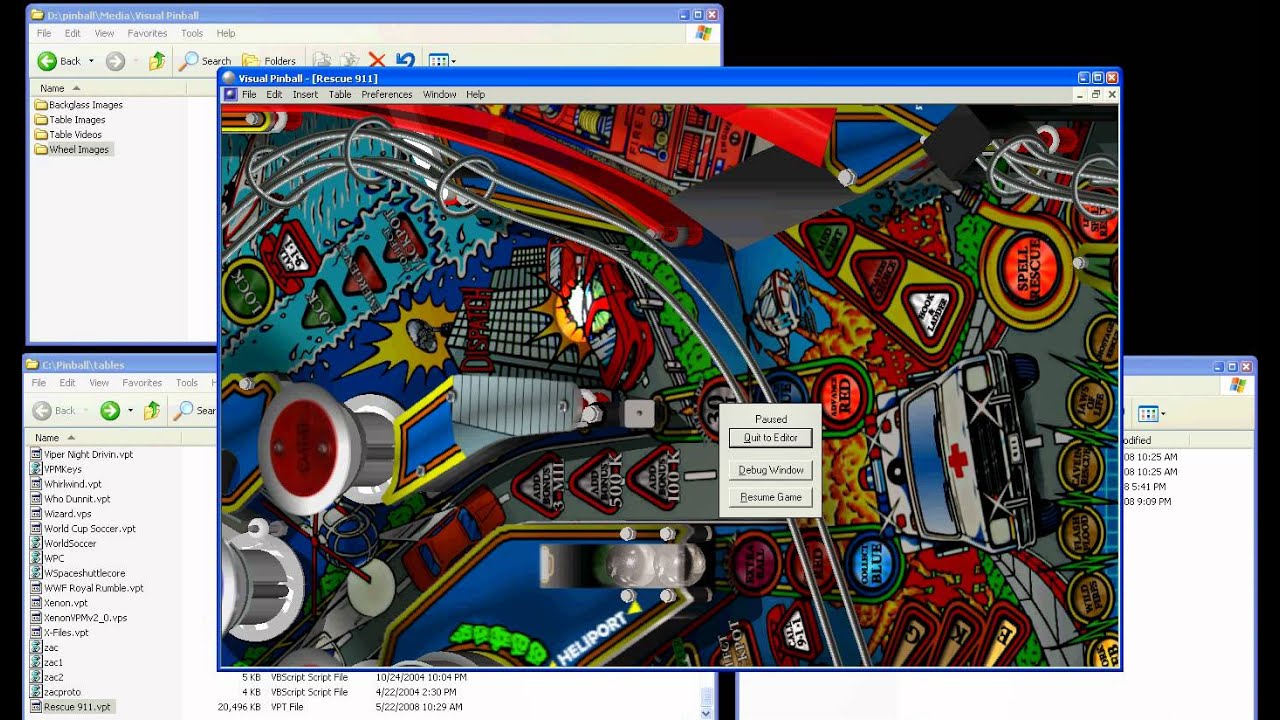Open Visual Pinball File menu
The height and width of the screenshot is (720, 1280).
tap(249, 95)
